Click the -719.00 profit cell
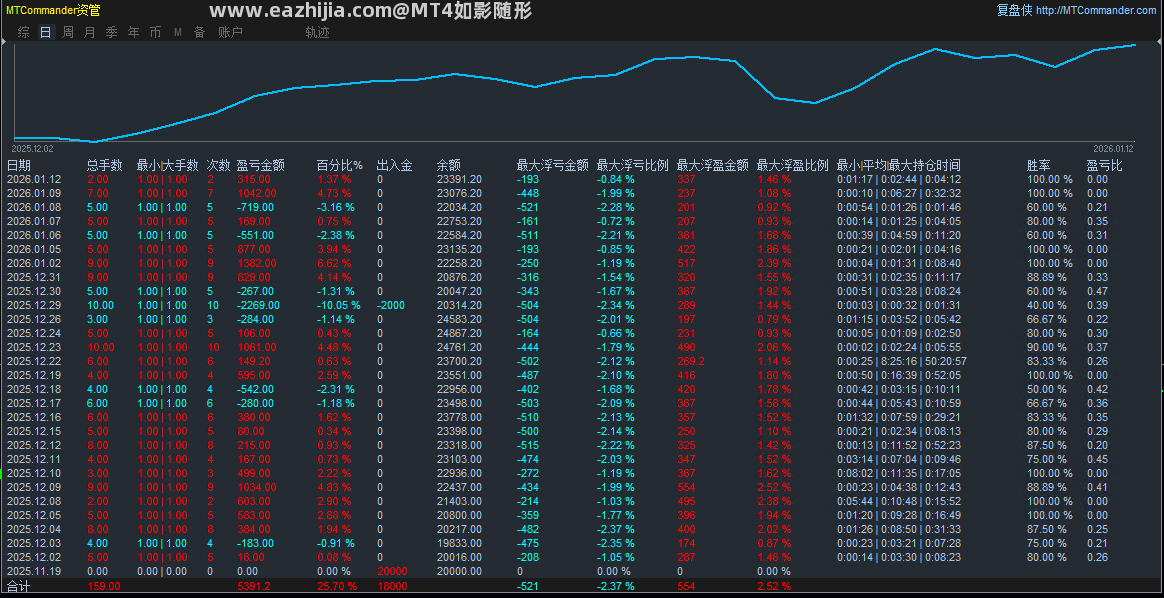This screenshot has height=598, width=1164. (x=255, y=207)
